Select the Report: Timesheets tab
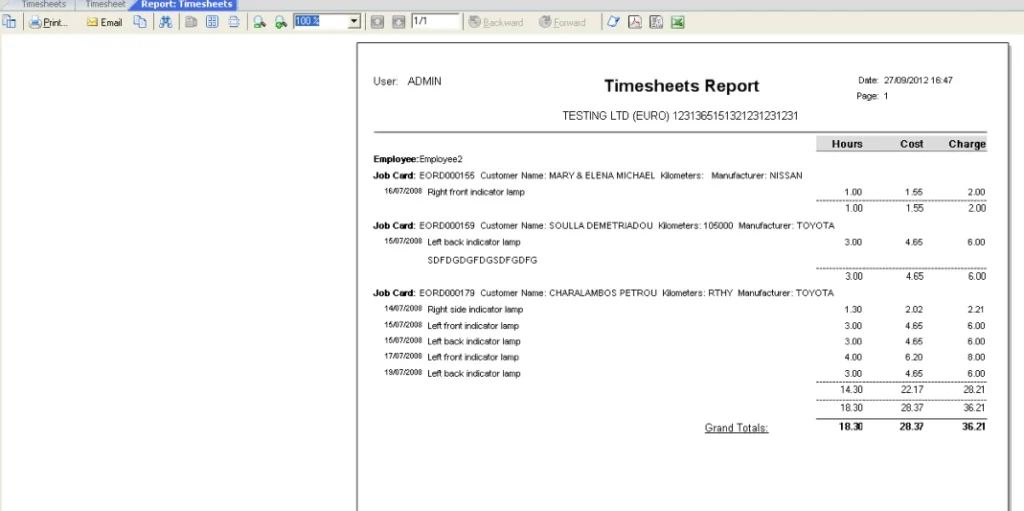Screen dimensions: 1024x511 tap(186, 4)
